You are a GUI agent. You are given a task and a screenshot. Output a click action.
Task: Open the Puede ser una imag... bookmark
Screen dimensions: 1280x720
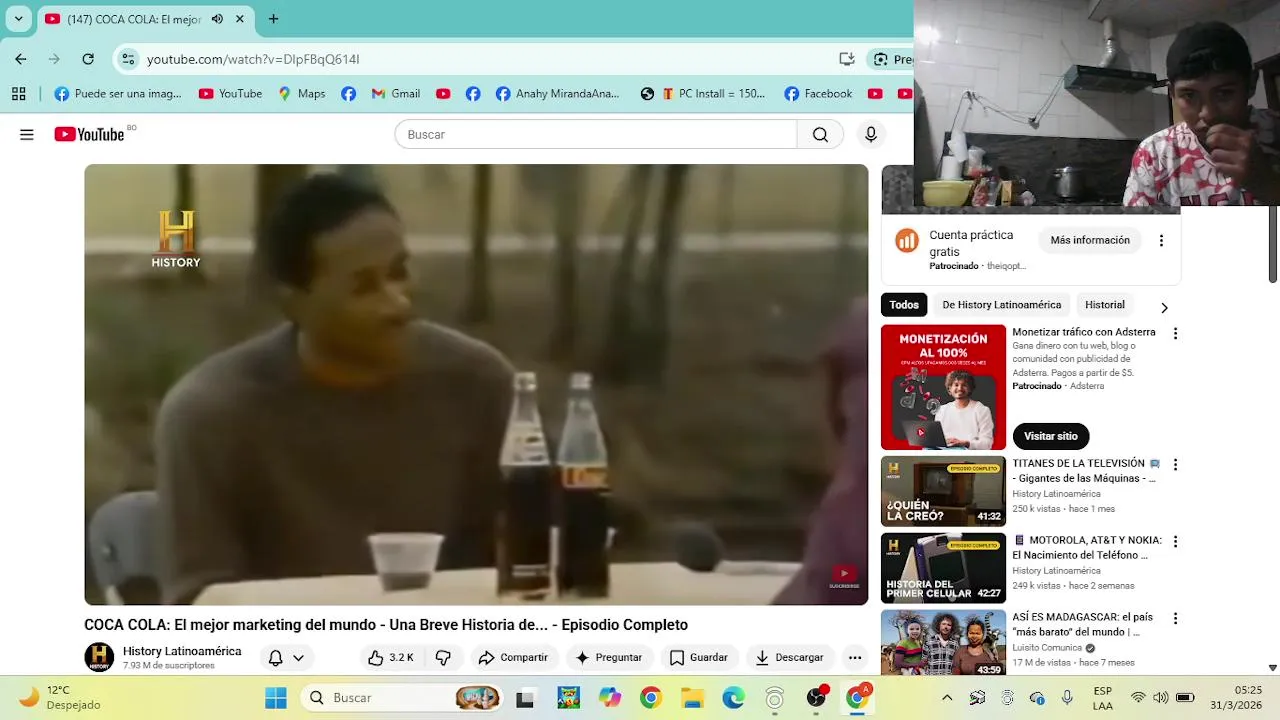118,93
